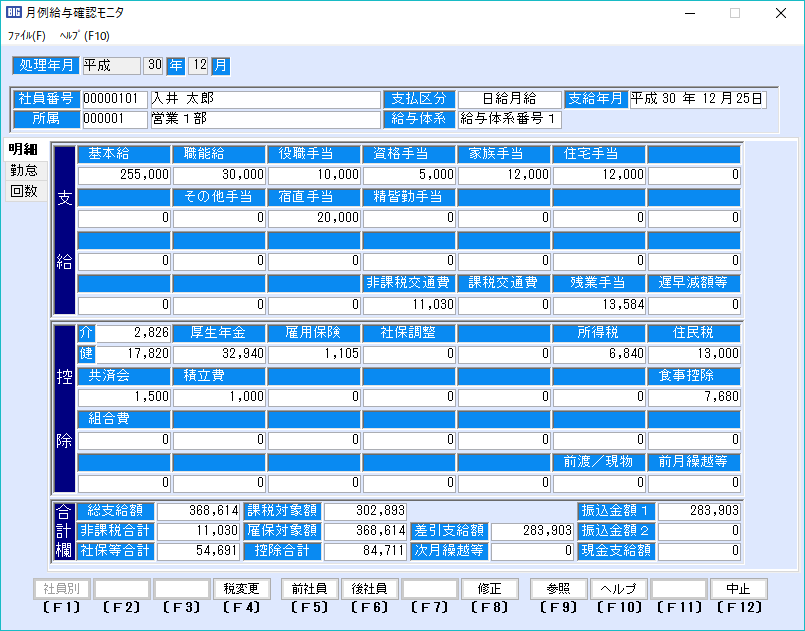Viewport: 805px width, 631px height.
Task: Go to next employee with 後社員
Action: click(369, 589)
